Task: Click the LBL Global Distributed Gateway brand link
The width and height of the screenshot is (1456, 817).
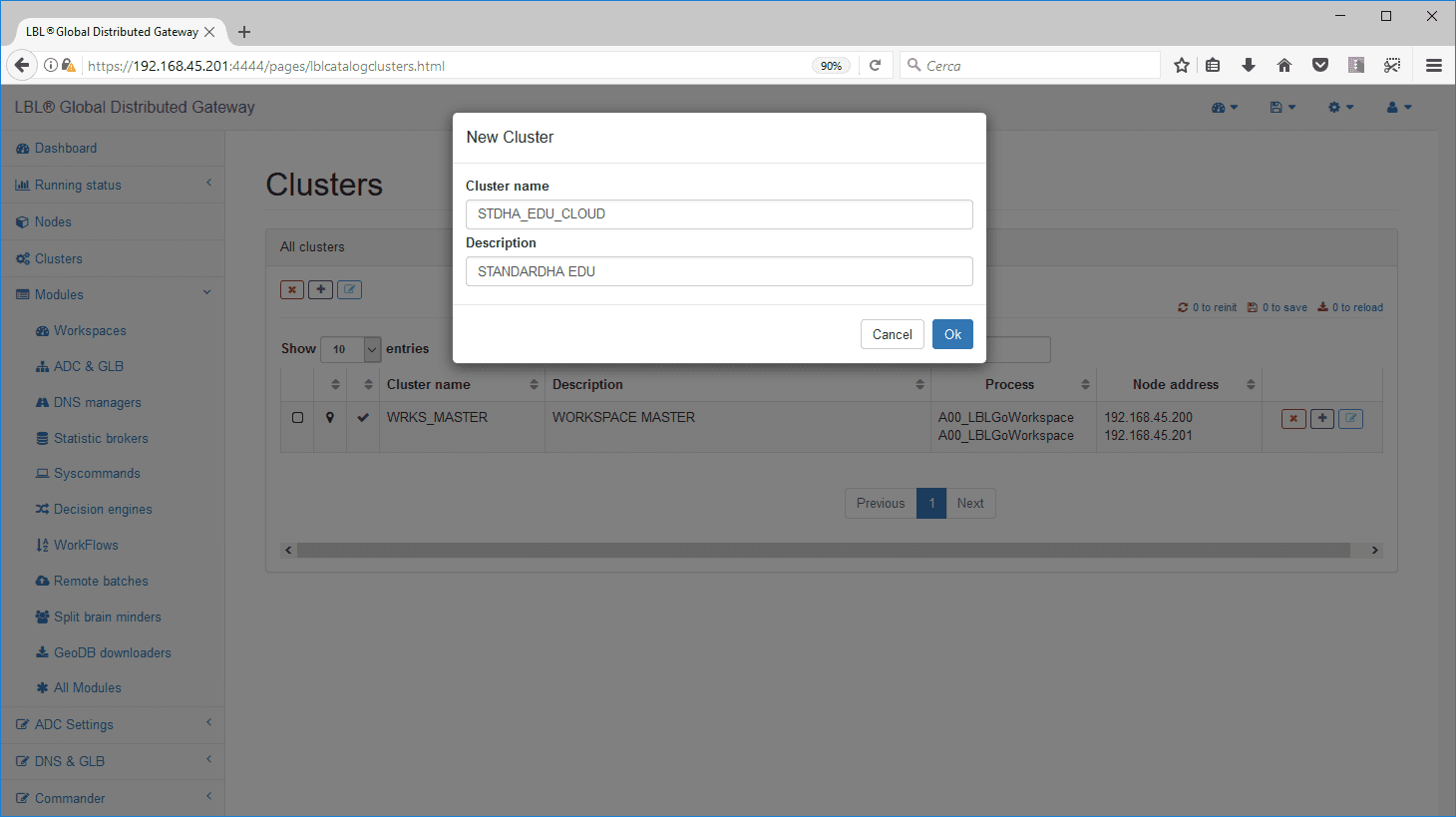Action: (135, 107)
